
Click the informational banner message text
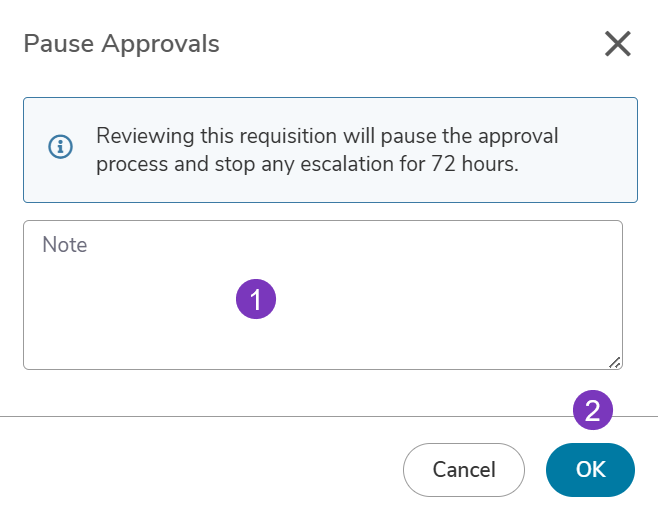(x=327, y=150)
